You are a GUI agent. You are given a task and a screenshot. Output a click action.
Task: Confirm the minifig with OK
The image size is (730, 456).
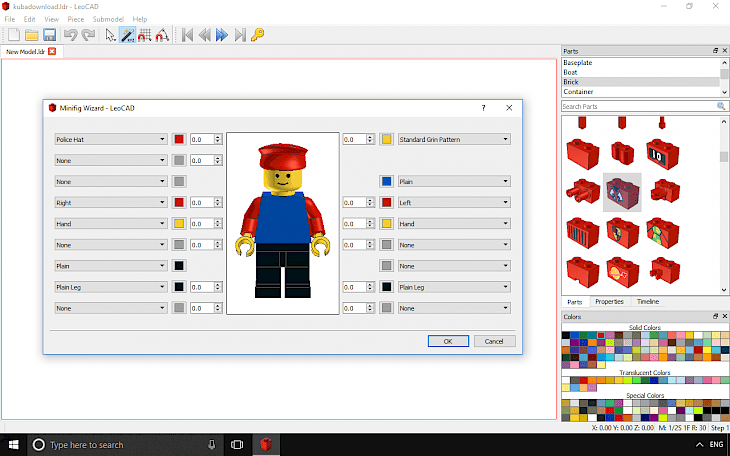point(448,341)
